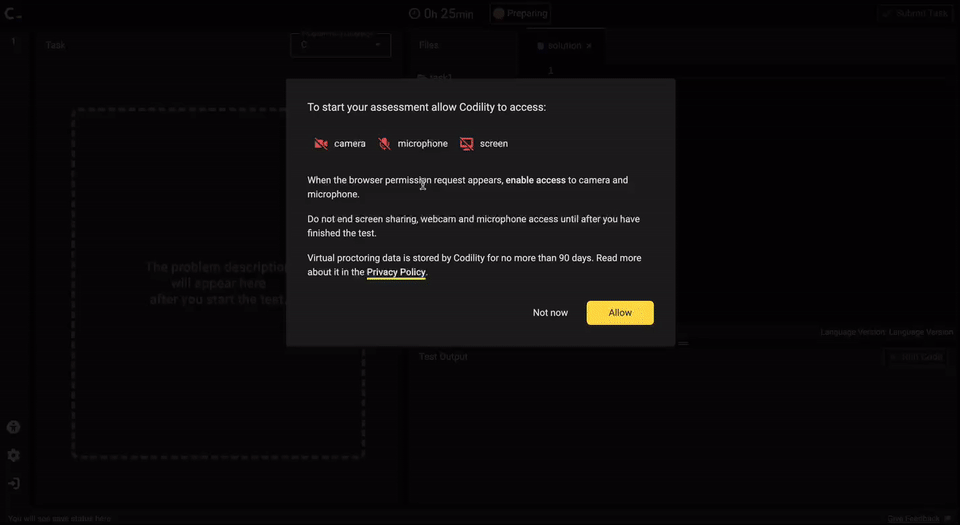Image resolution: width=960 pixels, height=525 pixels.
Task: Switch to the solution tab
Action: point(563,46)
